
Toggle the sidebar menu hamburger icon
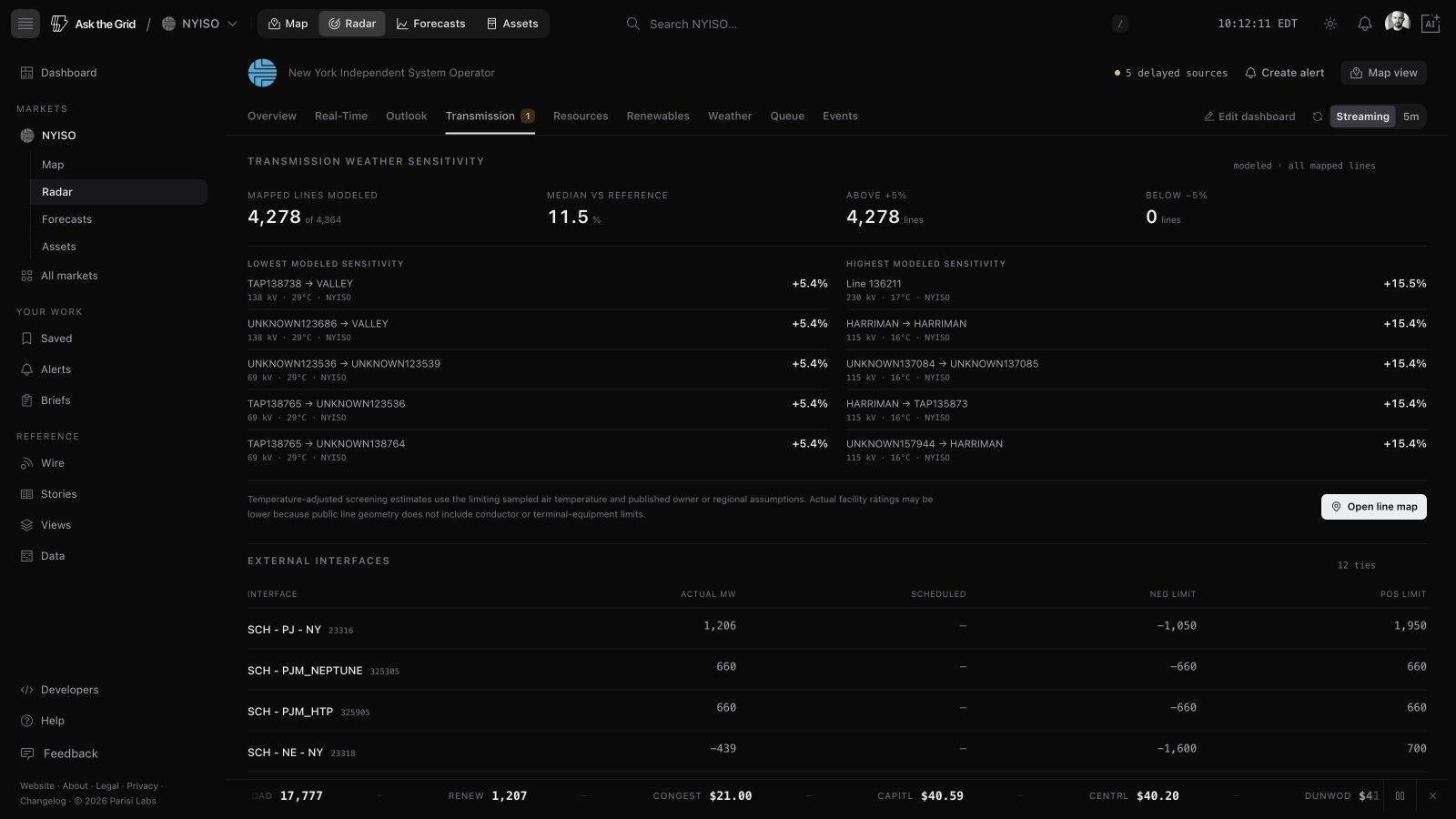25,24
